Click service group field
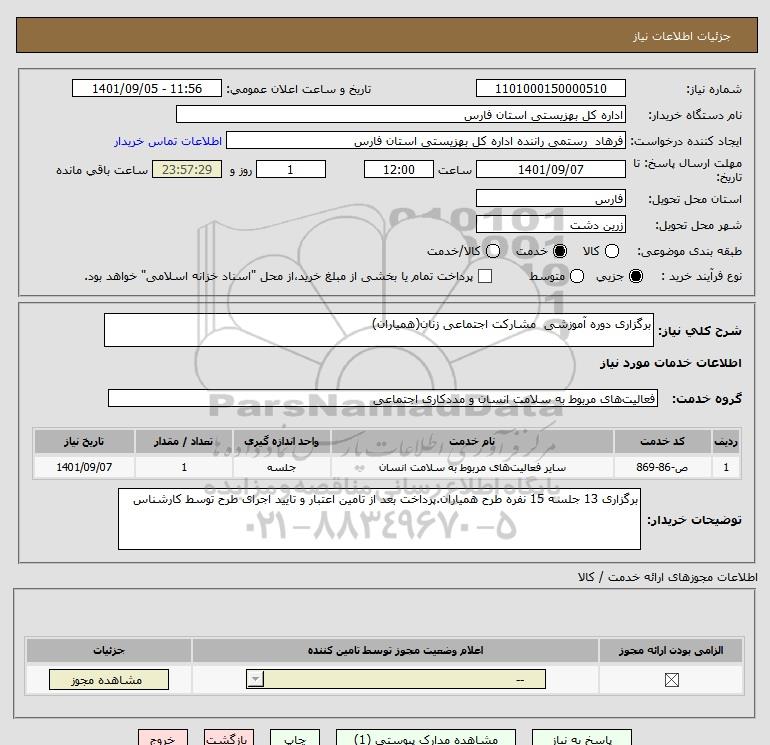The width and height of the screenshot is (770, 745). click(x=383, y=398)
